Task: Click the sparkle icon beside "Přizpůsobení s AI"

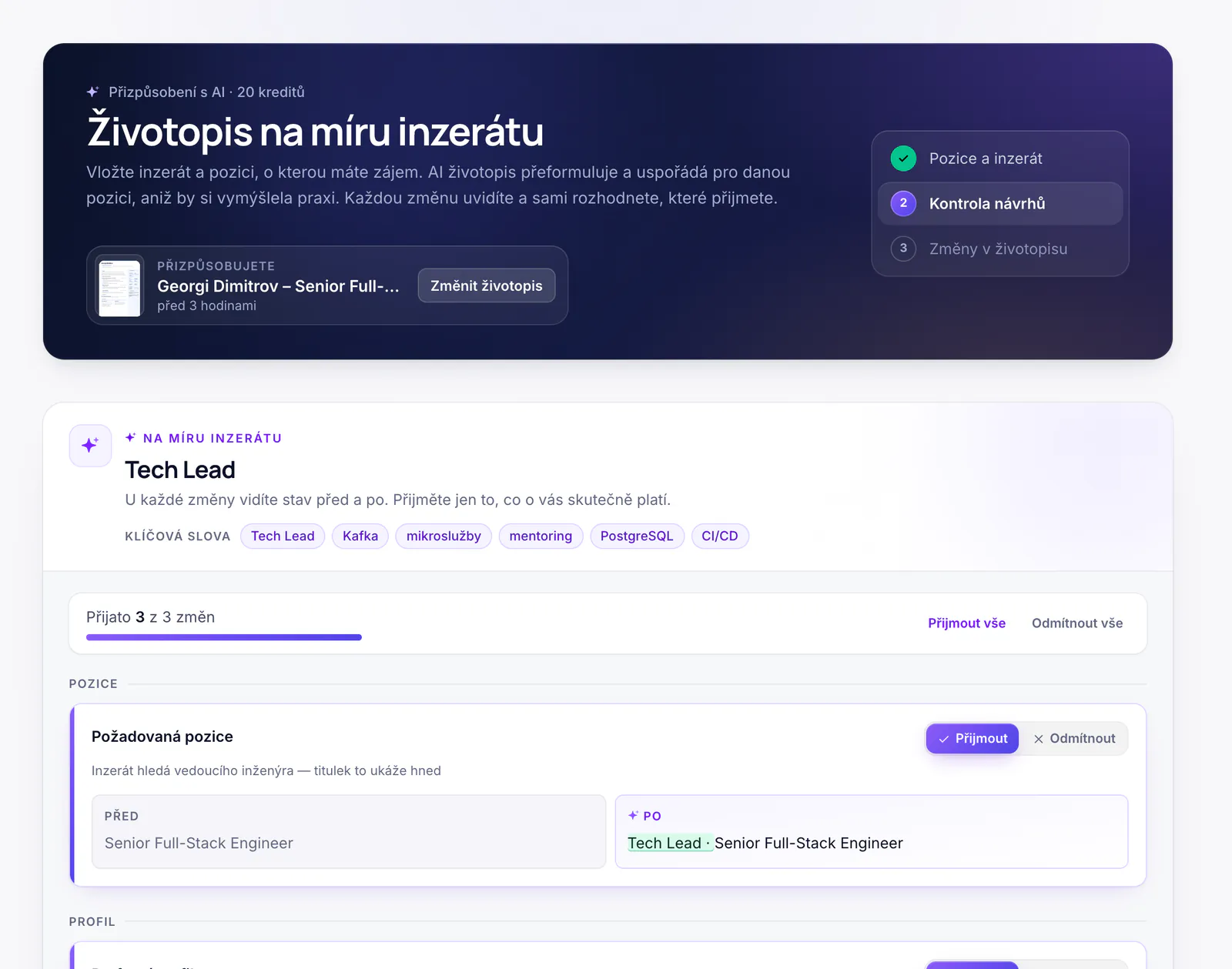Action: point(92,92)
